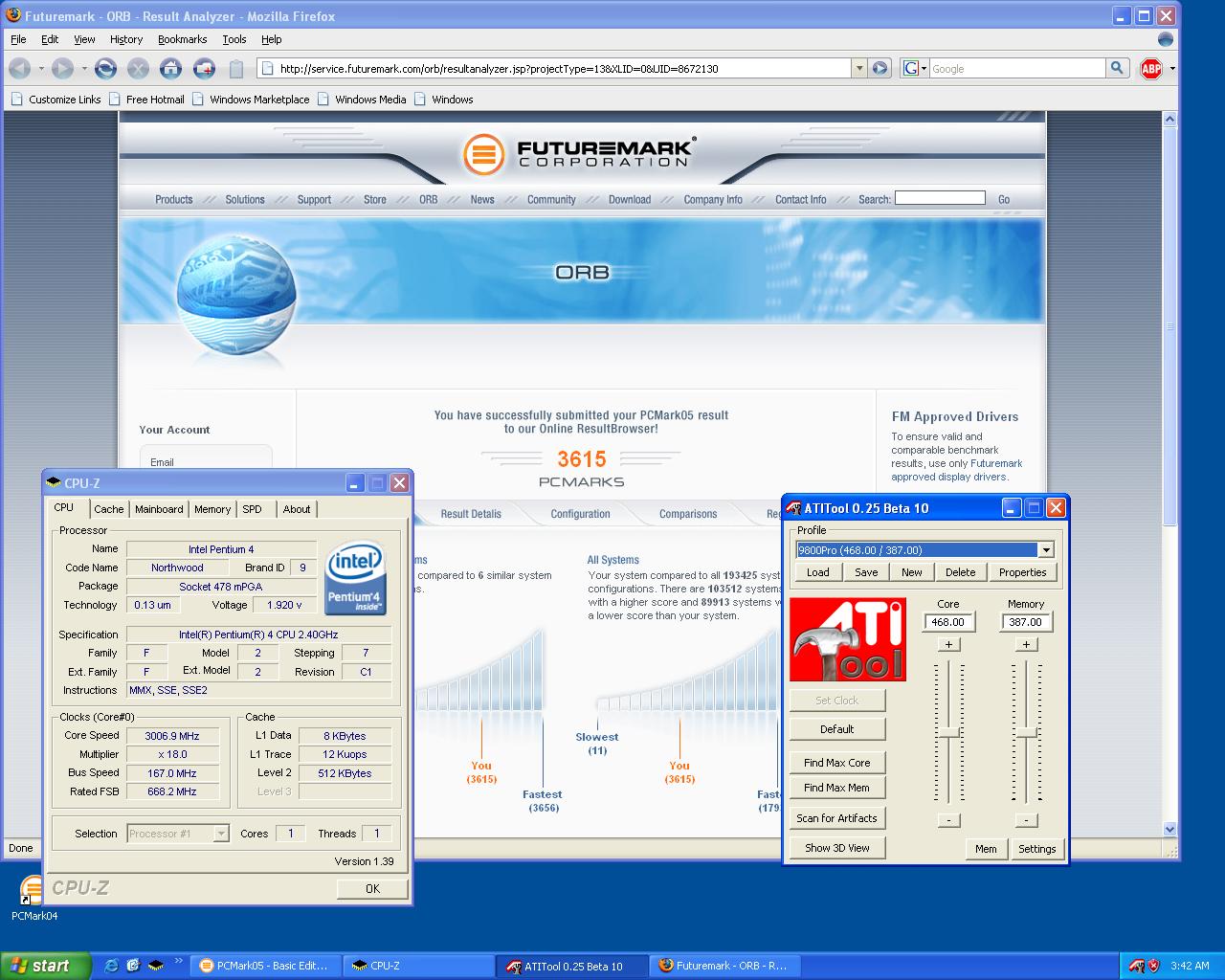Viewport: 1225px width, 980px height.
Task: Click Find Max Core in ATITool
Action: 837,763
